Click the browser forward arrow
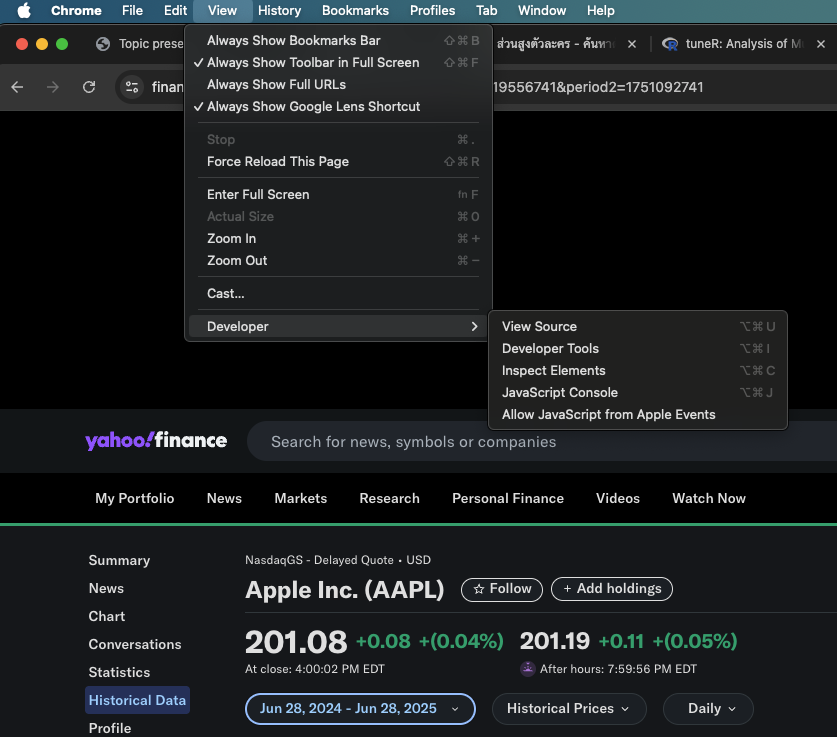The image size is (837, 737). click(53, 87)
